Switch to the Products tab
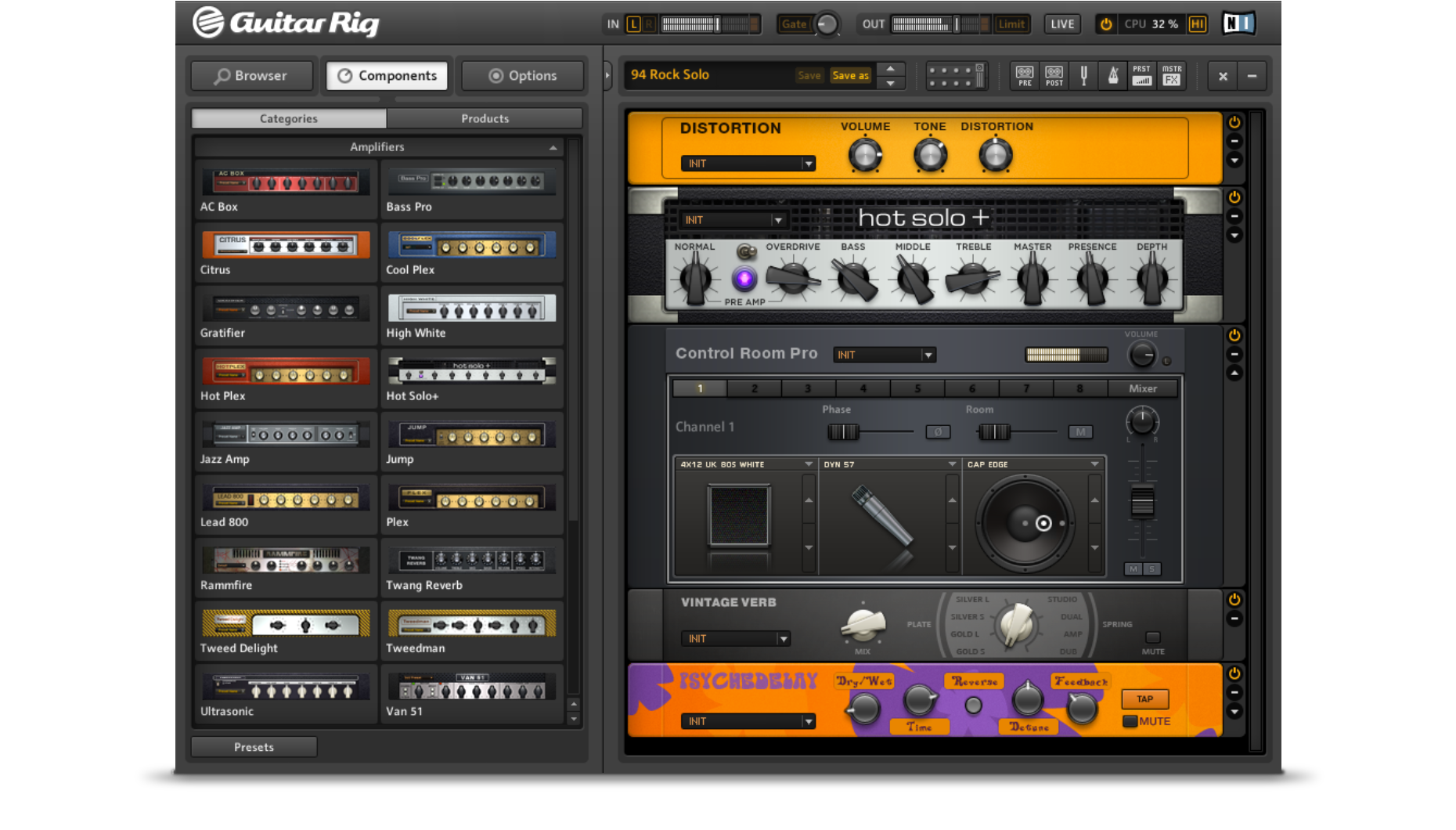This screenshot has width=1456, height=830. click(485, 119)
